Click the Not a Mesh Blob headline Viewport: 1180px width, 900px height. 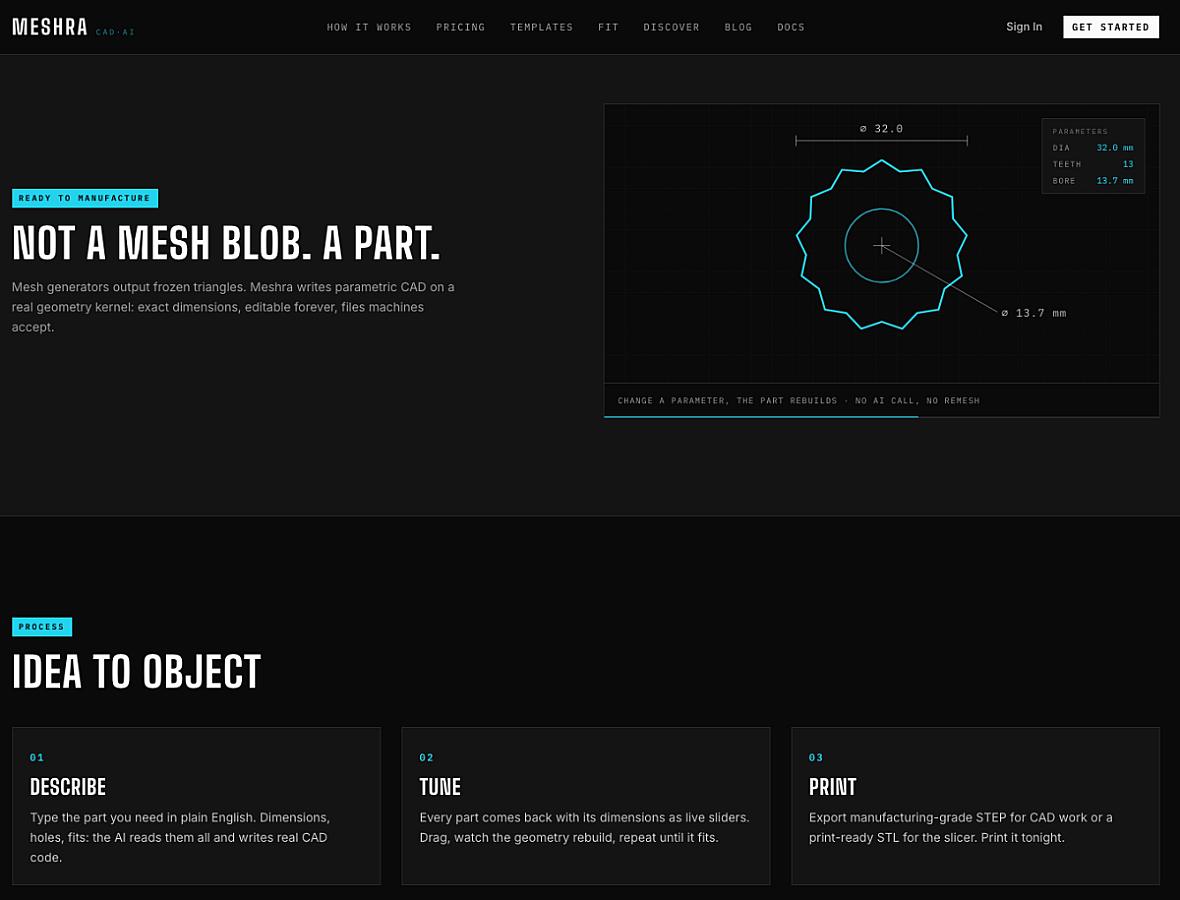[x=227, y=243]
